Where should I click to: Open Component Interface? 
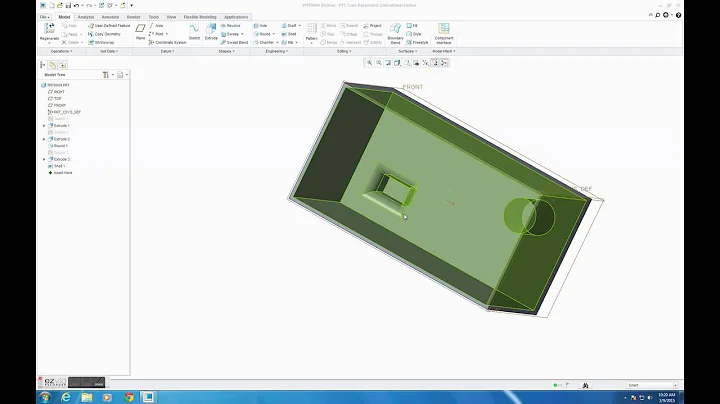click(x=444, y=34)
